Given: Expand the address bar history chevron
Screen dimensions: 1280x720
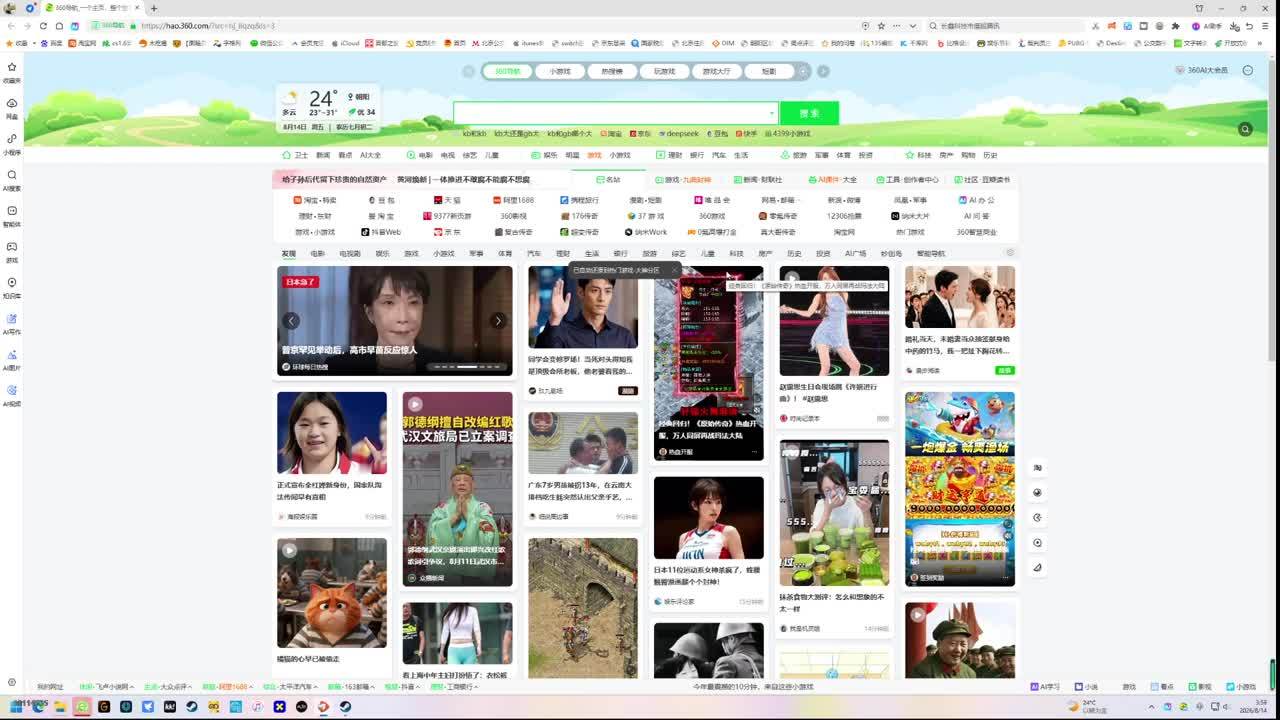Looking at the screenshot, I should [914, 26].
